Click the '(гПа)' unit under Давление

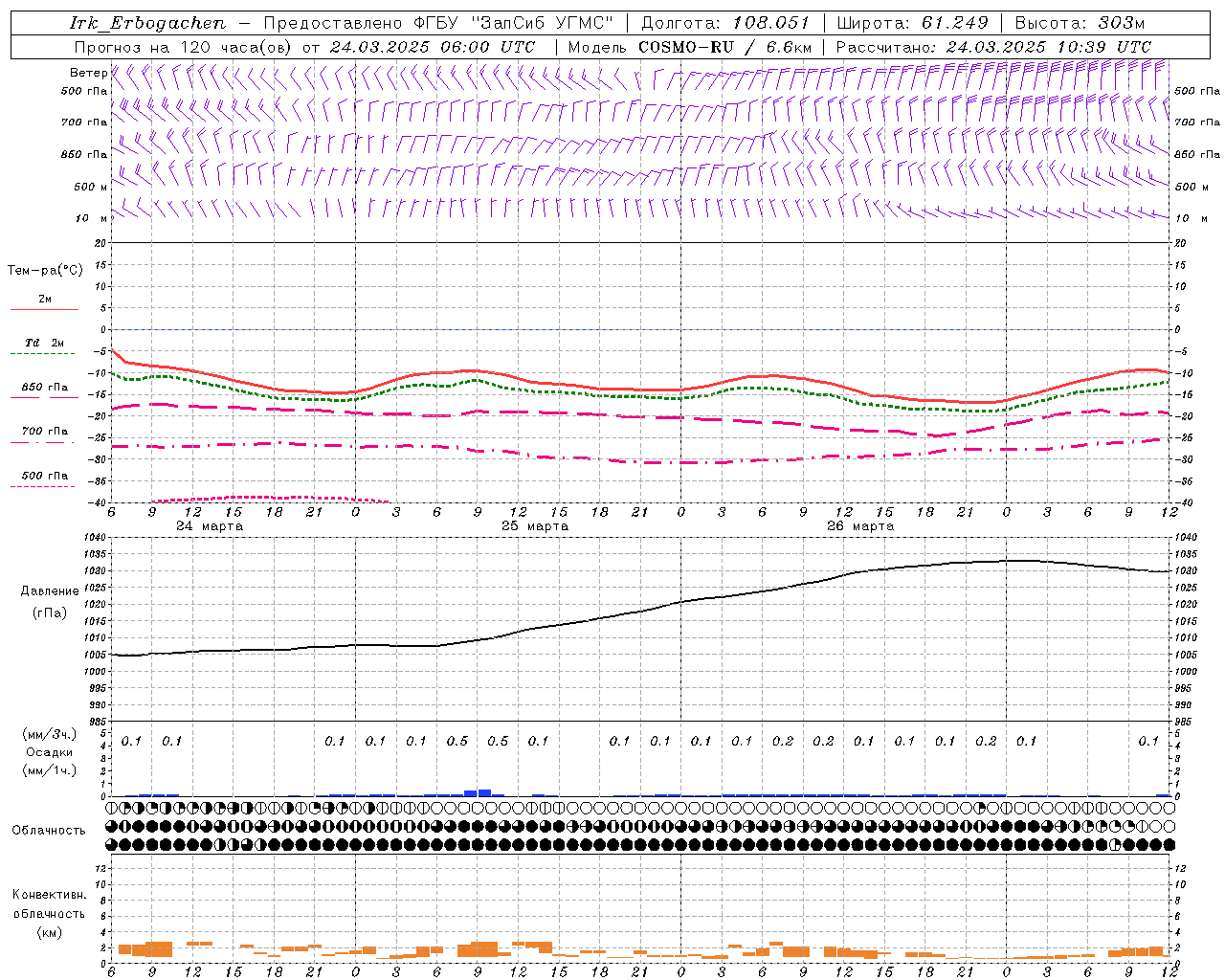[50, 612]
